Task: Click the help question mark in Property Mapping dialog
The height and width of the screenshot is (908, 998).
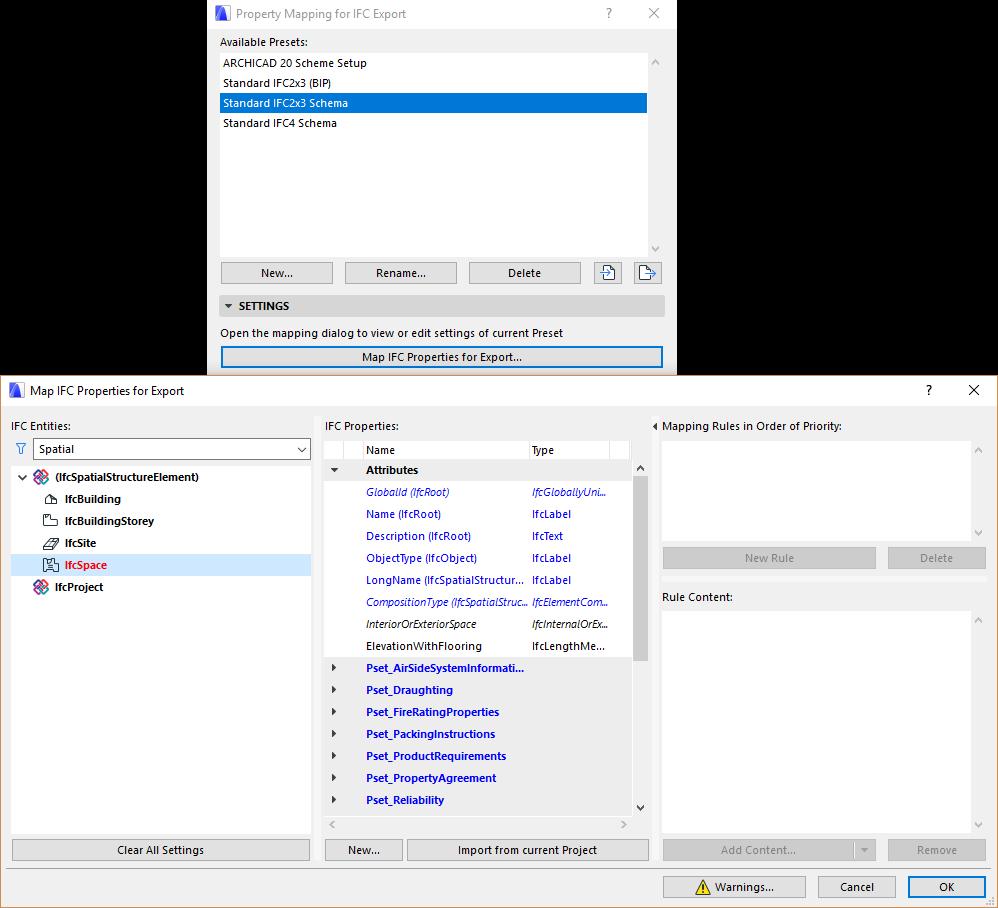Action: click(609, 13)
